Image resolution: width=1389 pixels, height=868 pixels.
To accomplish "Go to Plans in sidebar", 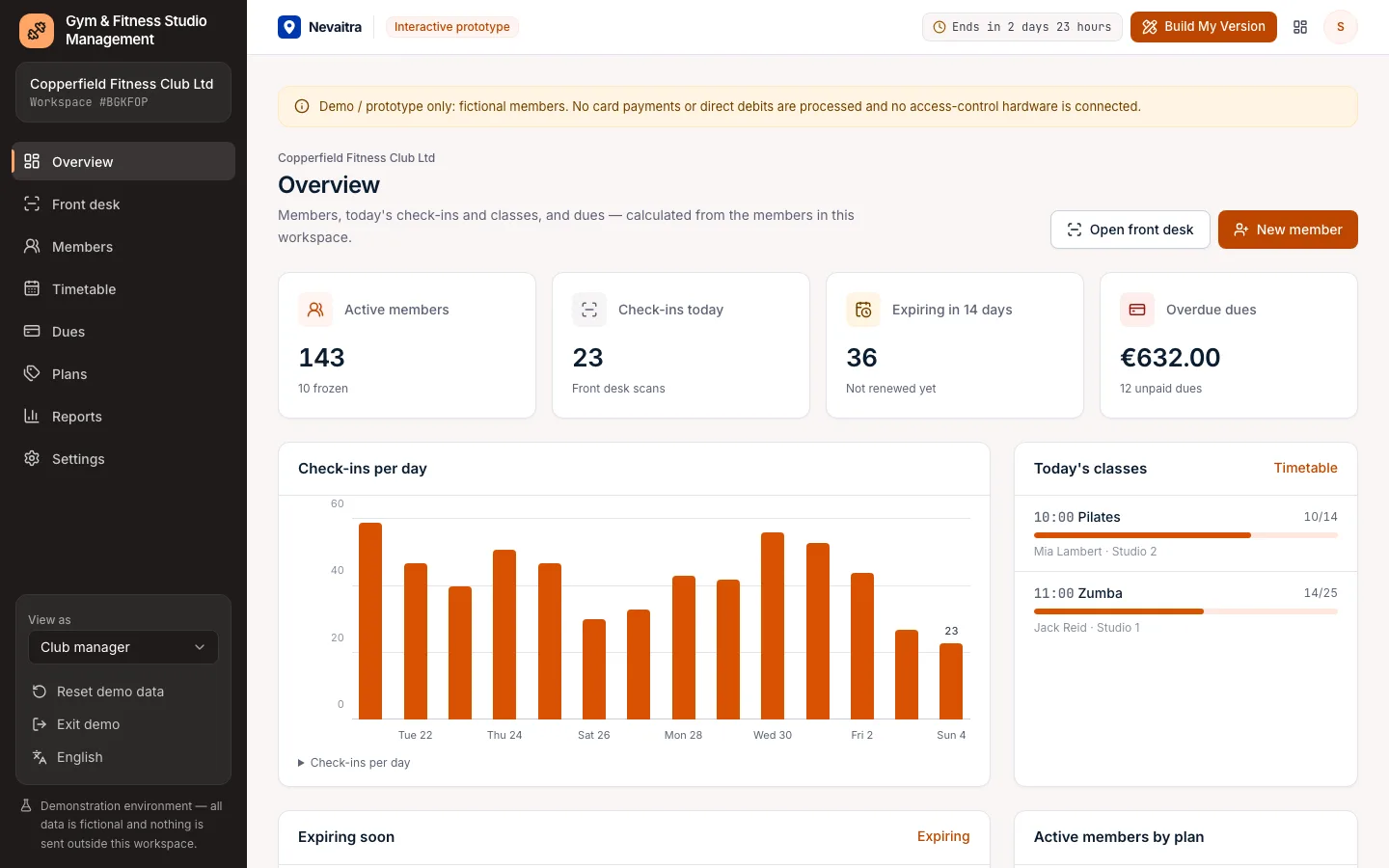I will pos(123,373).
